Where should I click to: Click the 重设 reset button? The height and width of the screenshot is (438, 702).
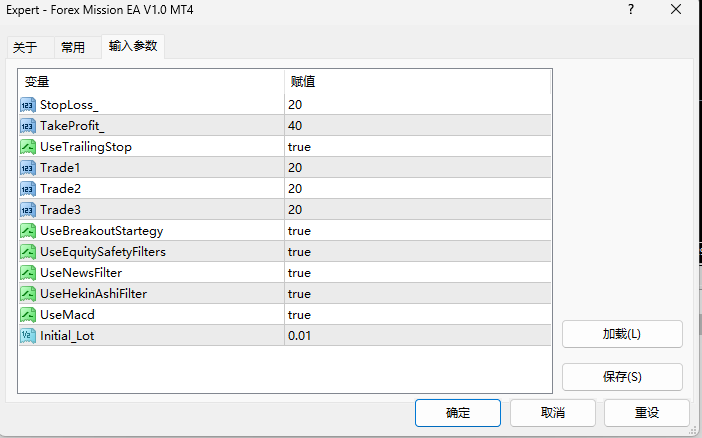647,413
